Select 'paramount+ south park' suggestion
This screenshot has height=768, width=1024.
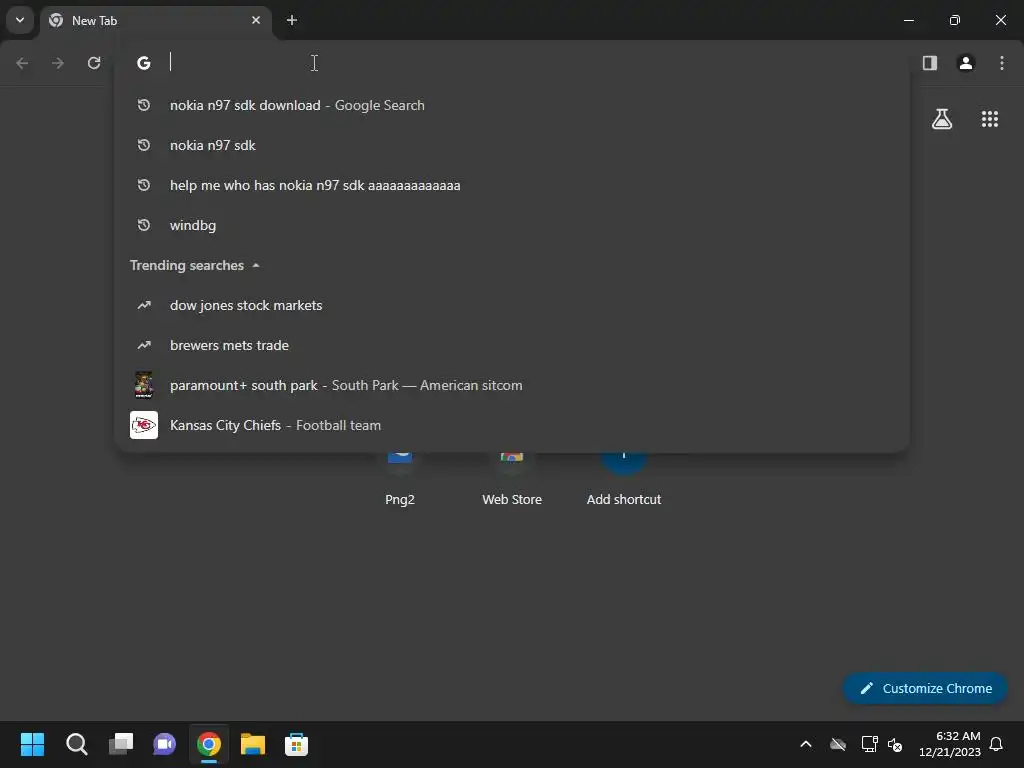512,385
